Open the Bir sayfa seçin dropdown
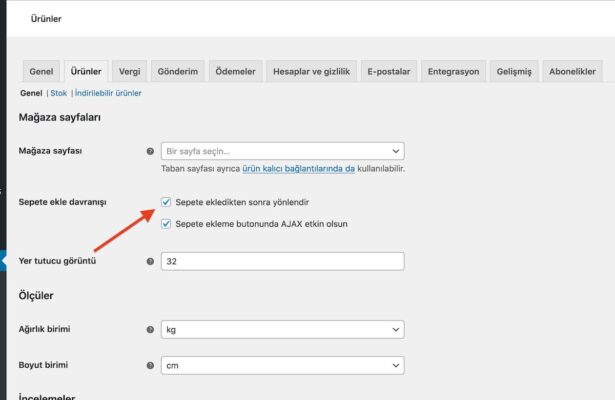The image size is (615, 400). pos(282,151)
